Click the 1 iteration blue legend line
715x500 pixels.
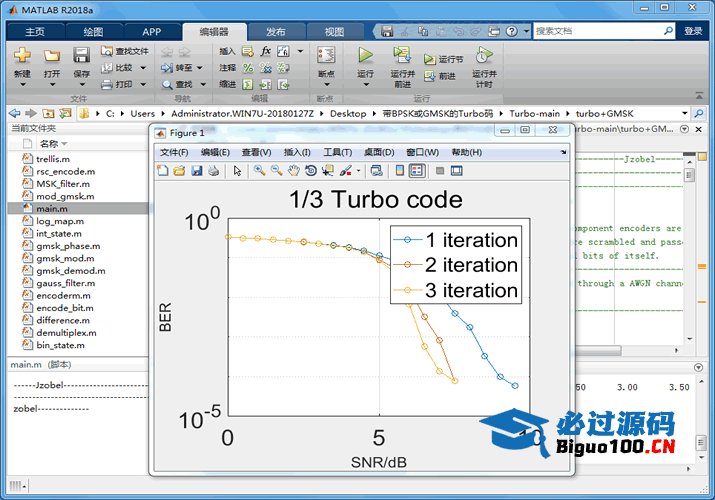tap(407, 240)
